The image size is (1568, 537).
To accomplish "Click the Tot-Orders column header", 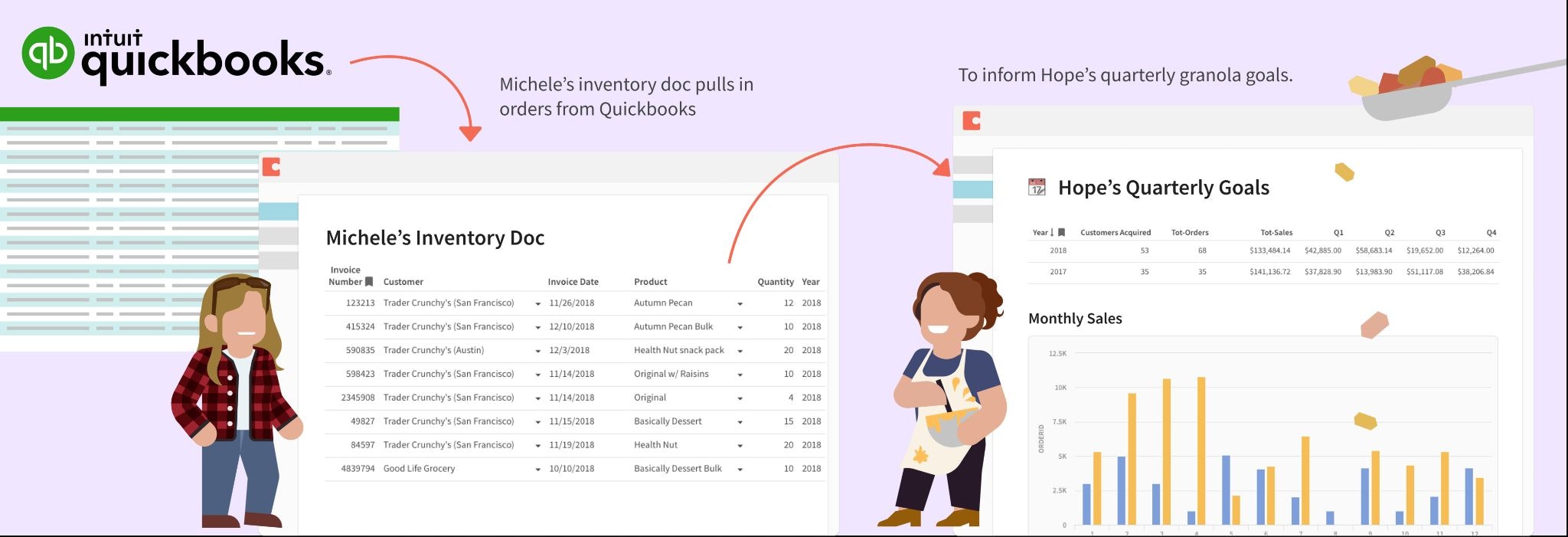I will [x=1190, y=233].
